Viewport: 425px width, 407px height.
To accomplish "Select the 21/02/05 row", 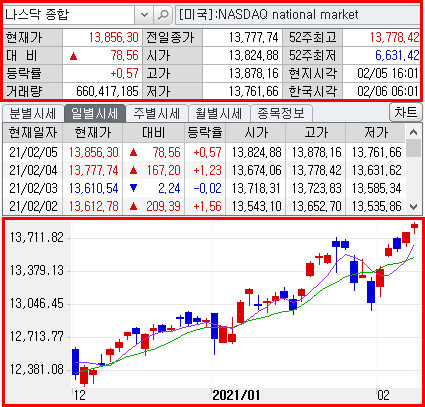I will pos(204,152).
